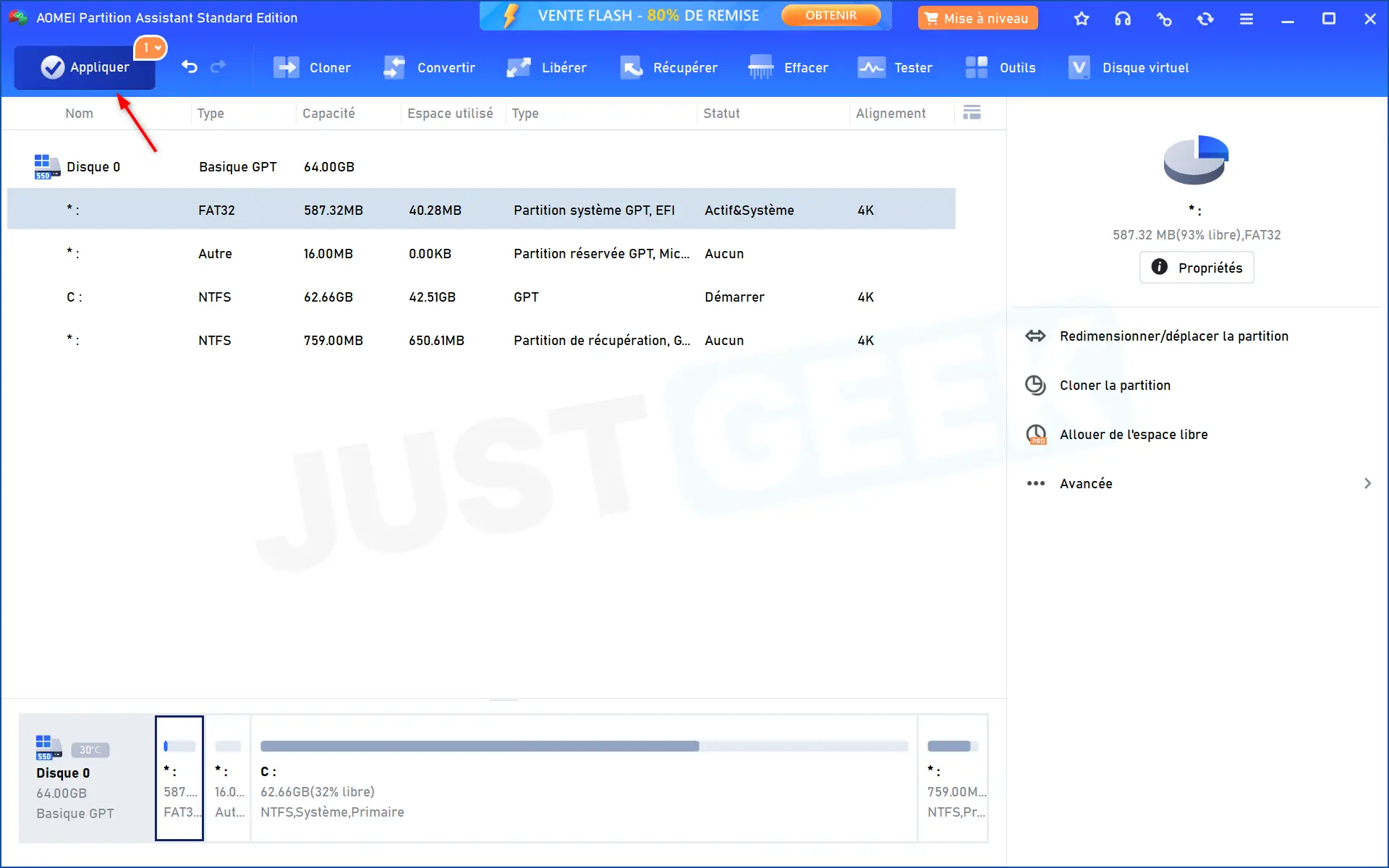Sort by Espace utilisé column header

pyautogui.click(x=450, y=114)
